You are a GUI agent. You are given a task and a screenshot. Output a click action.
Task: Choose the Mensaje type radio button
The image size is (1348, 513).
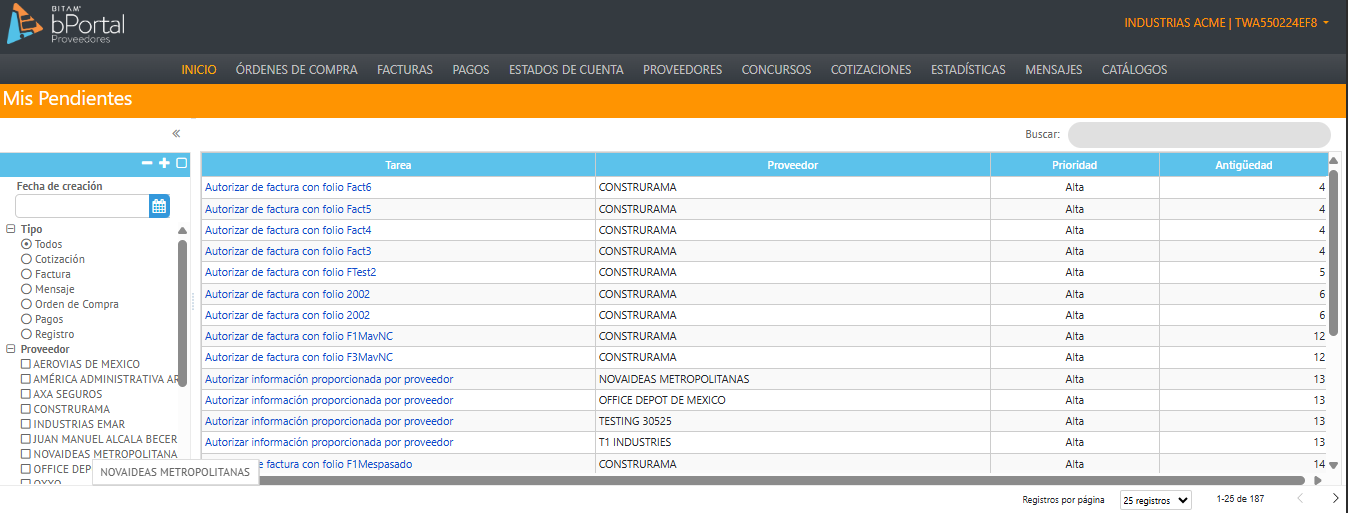pos(27,289)
